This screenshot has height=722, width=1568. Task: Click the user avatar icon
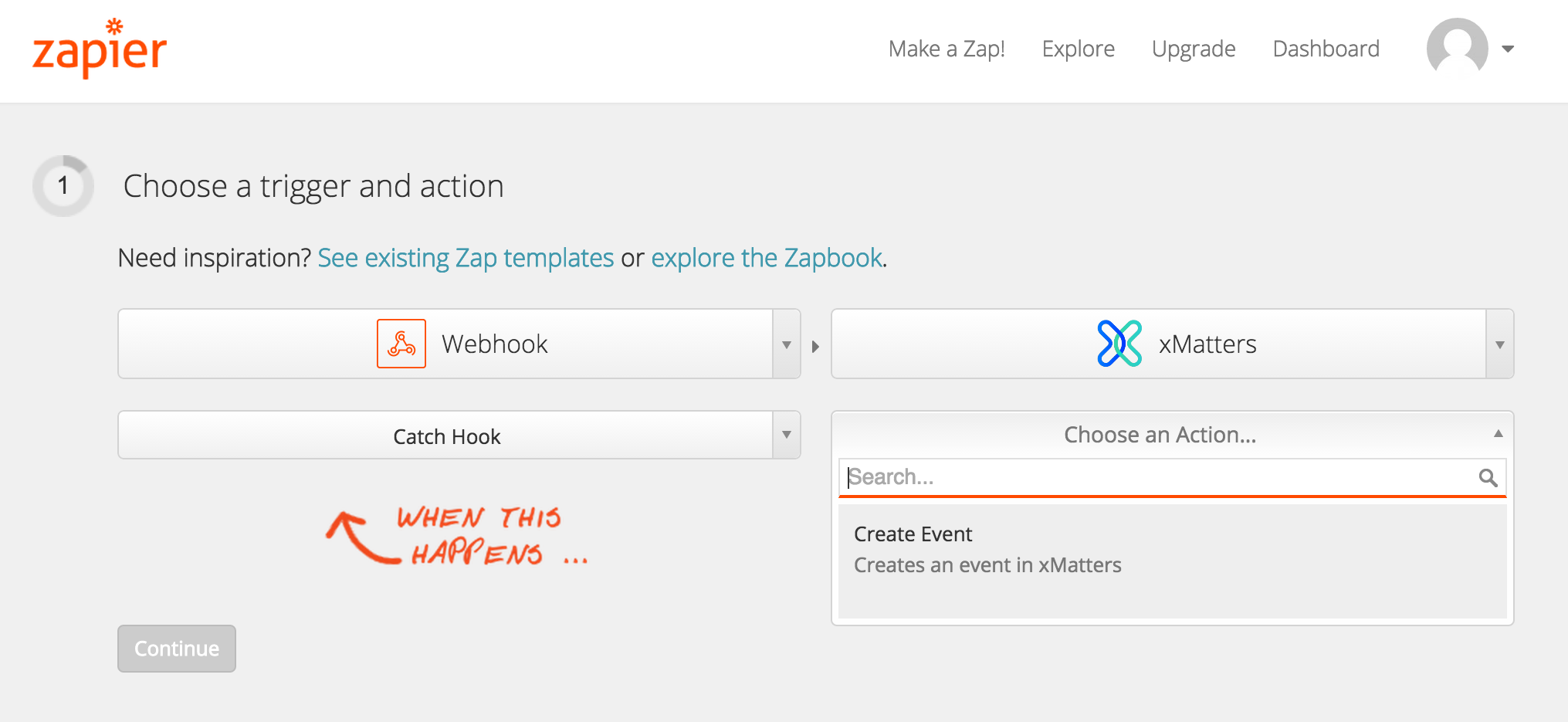[x=1457, y=48]
